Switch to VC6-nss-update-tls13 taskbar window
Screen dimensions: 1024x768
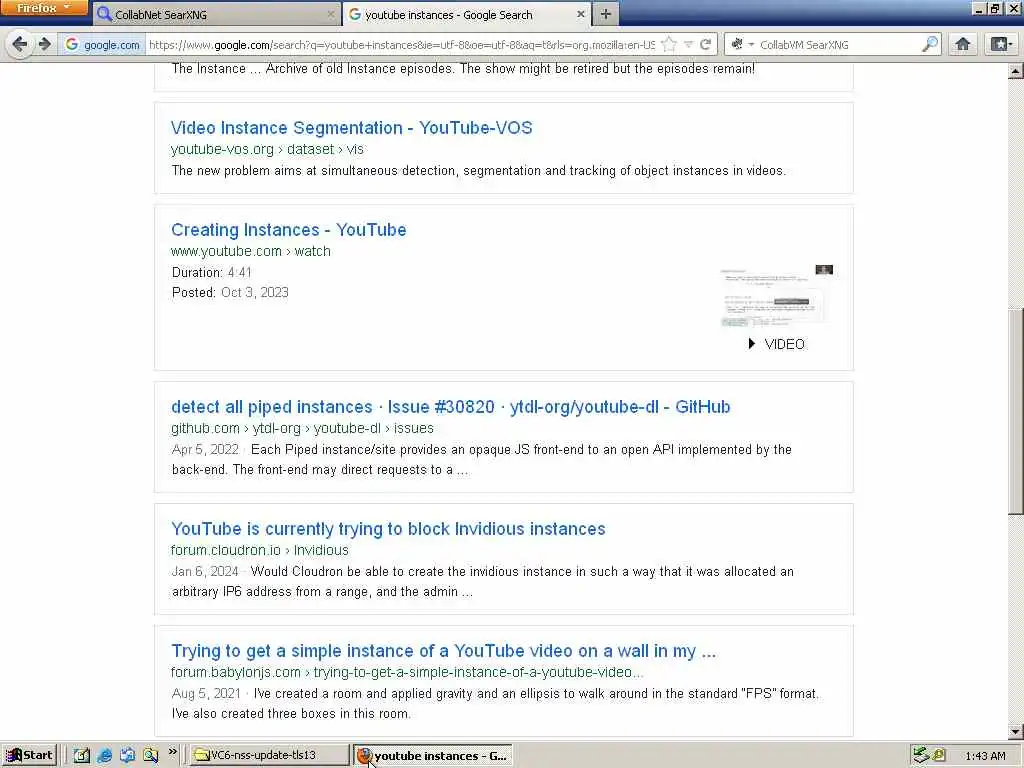coord(270,756)
